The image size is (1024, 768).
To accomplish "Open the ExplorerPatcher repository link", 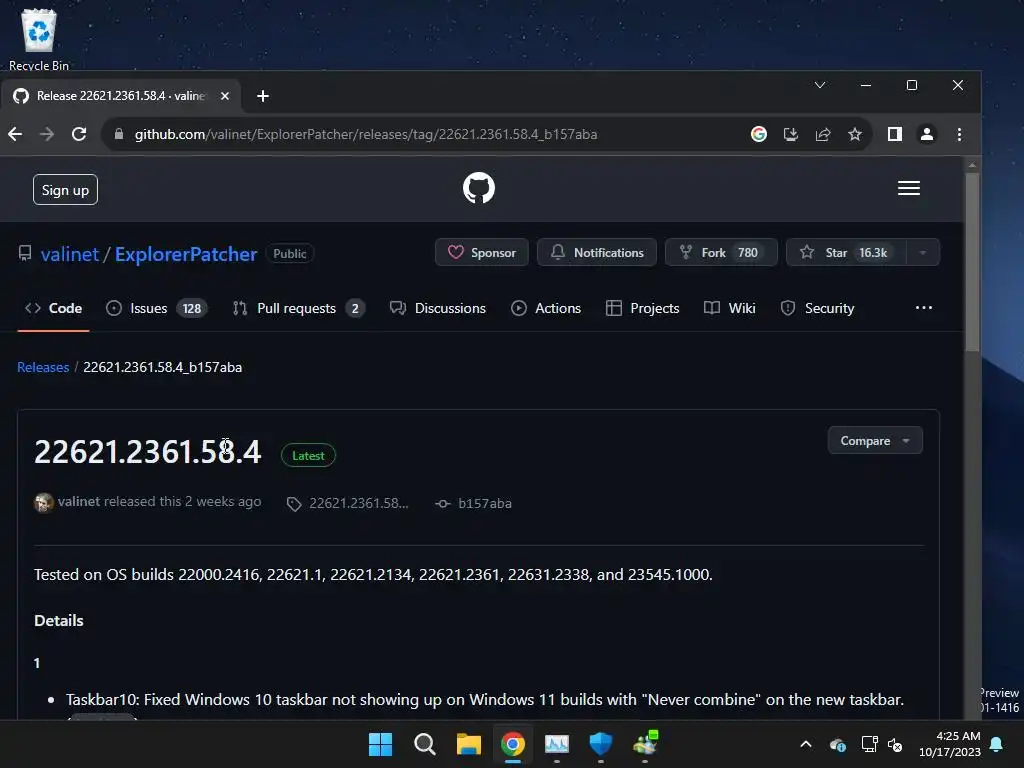I will pos(186,253).
